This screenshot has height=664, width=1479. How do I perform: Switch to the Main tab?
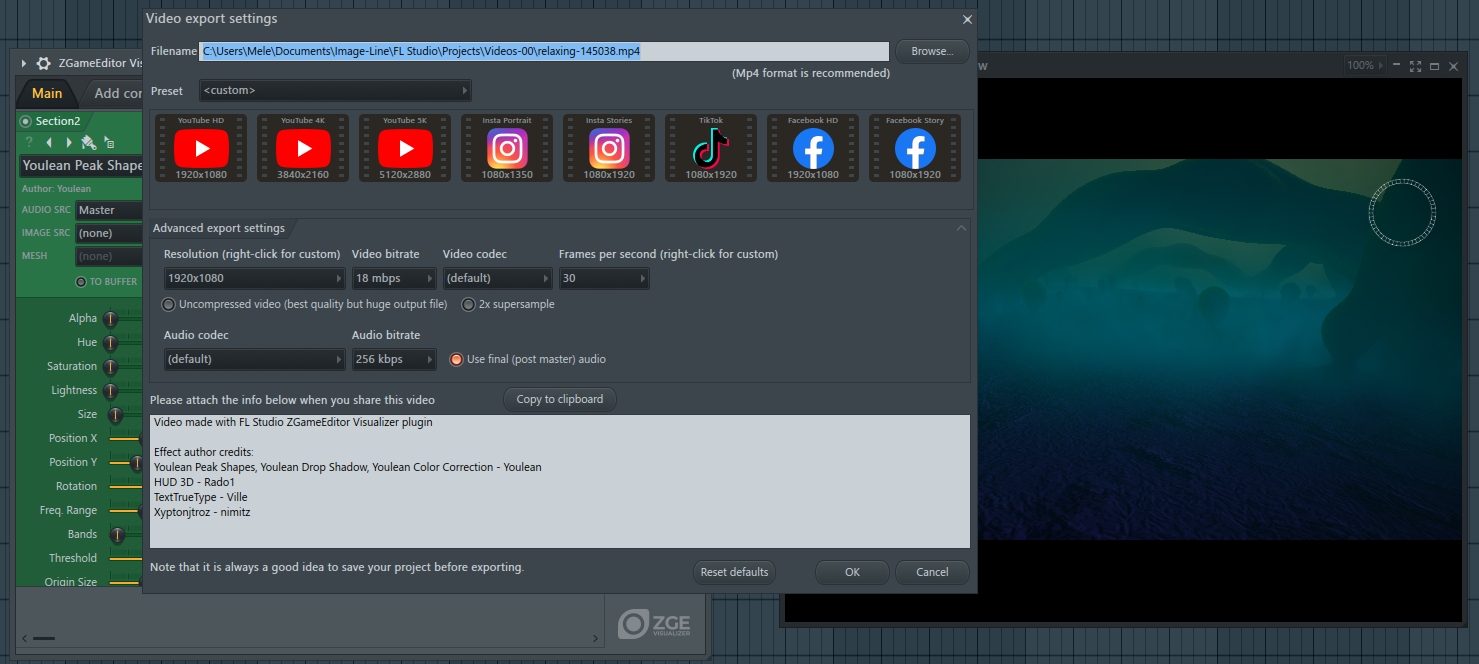47,93
